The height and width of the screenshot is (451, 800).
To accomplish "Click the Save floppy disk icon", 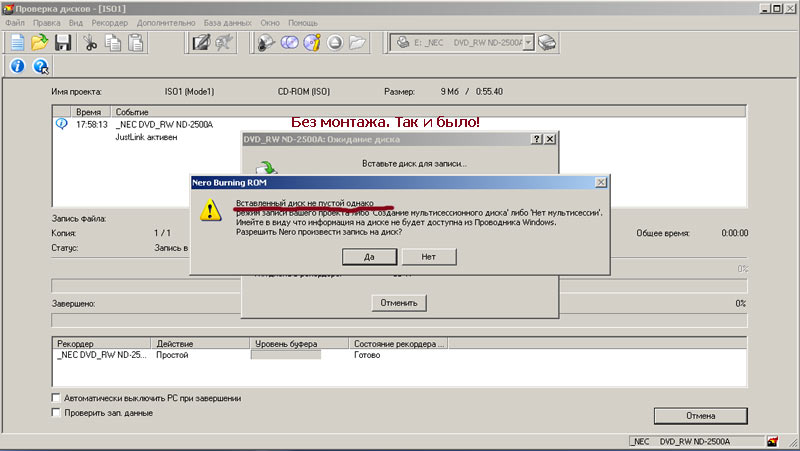I will 63,43.
